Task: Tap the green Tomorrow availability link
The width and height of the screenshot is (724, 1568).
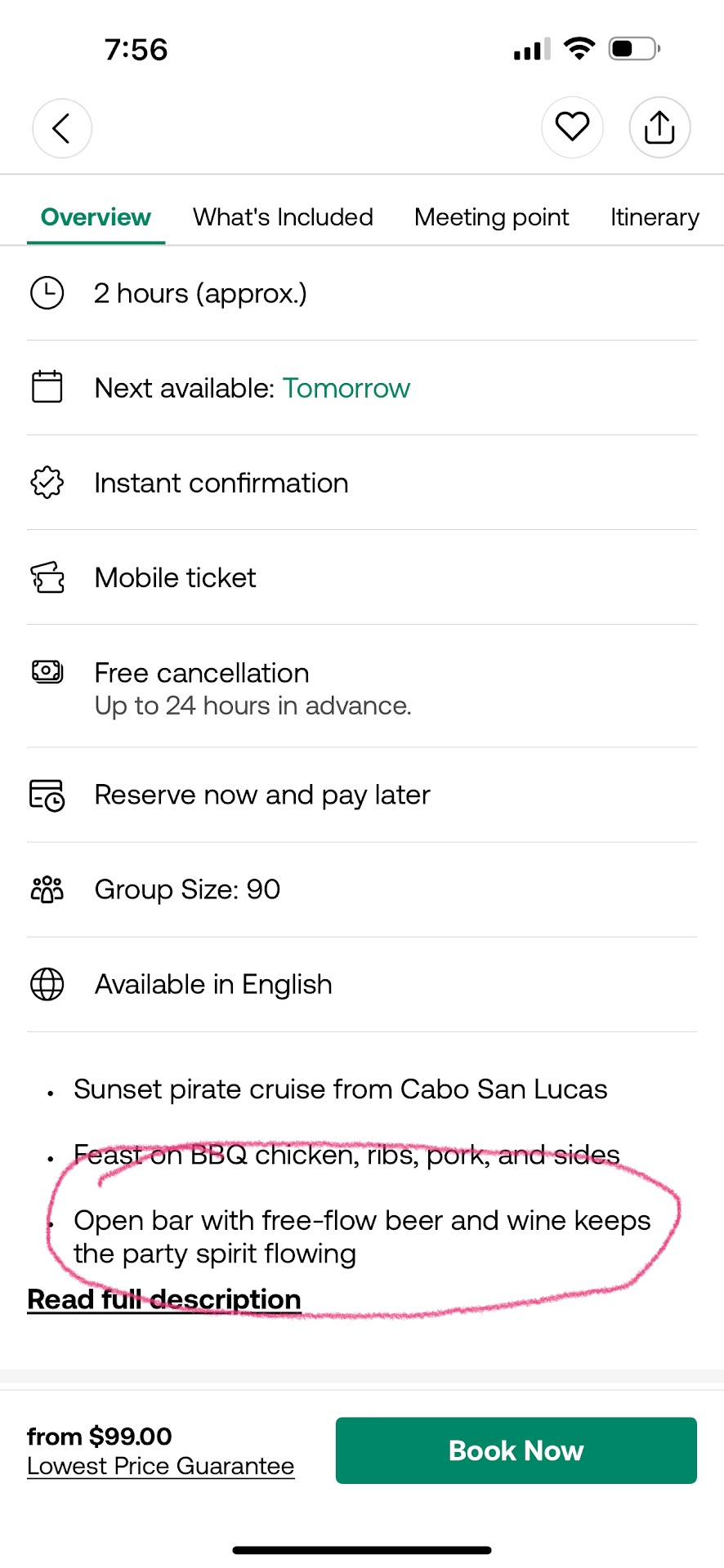Action: (346, 388)
